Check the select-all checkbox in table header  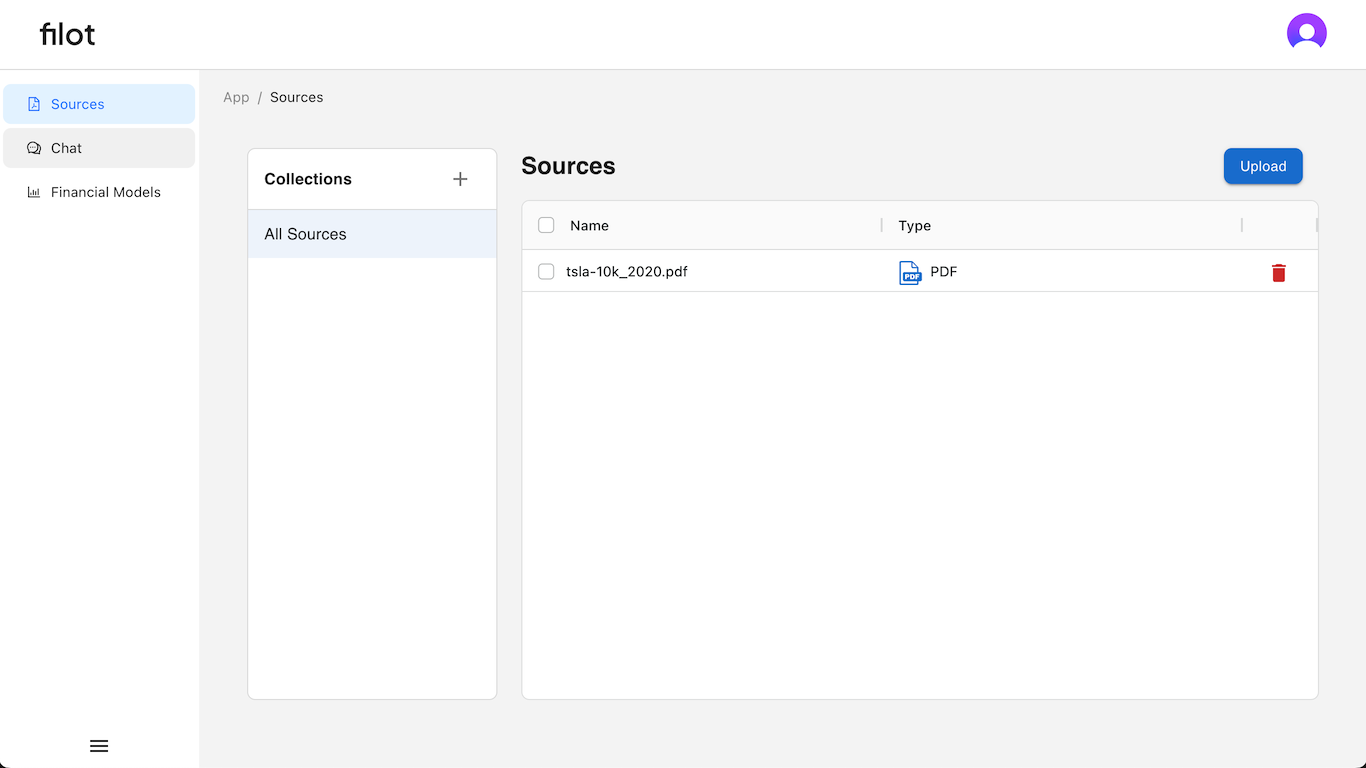546,225
